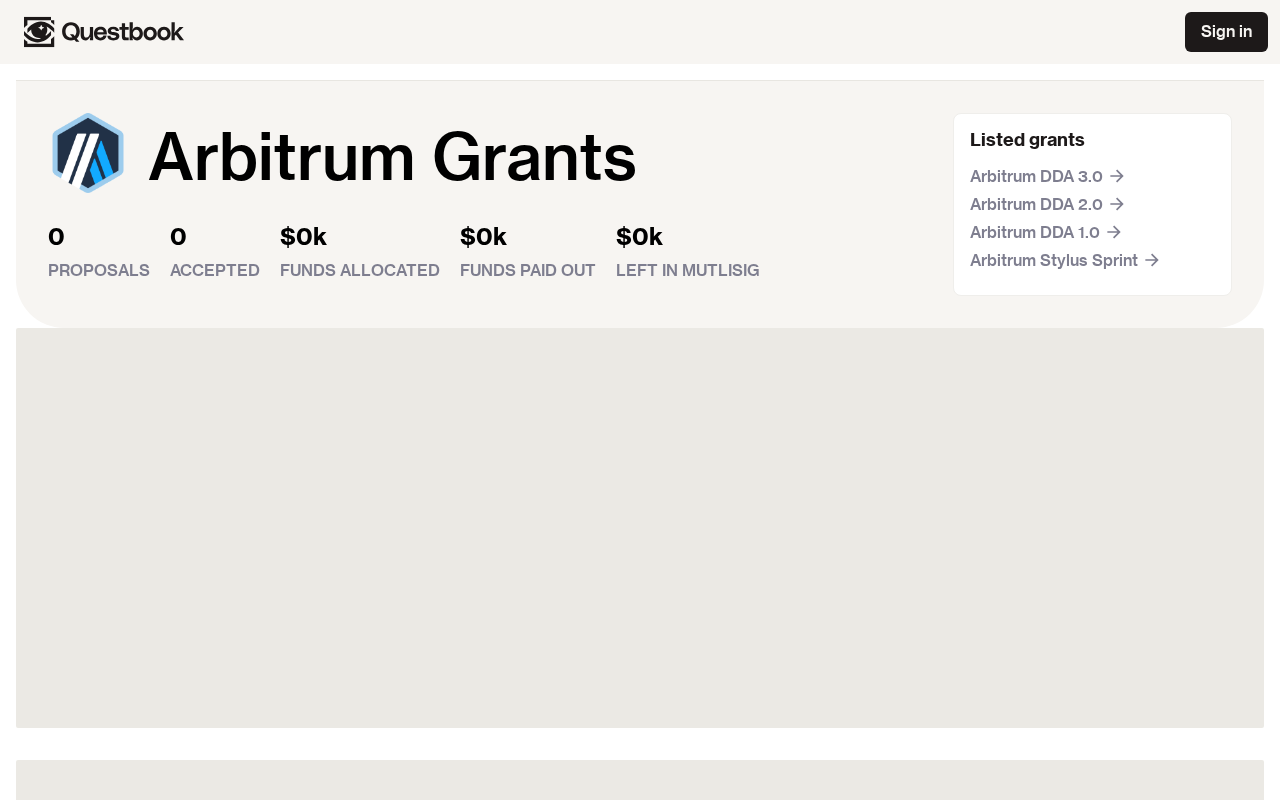
Task: Click the Questbook wordmark text
Action: click(x=123, y=32)
